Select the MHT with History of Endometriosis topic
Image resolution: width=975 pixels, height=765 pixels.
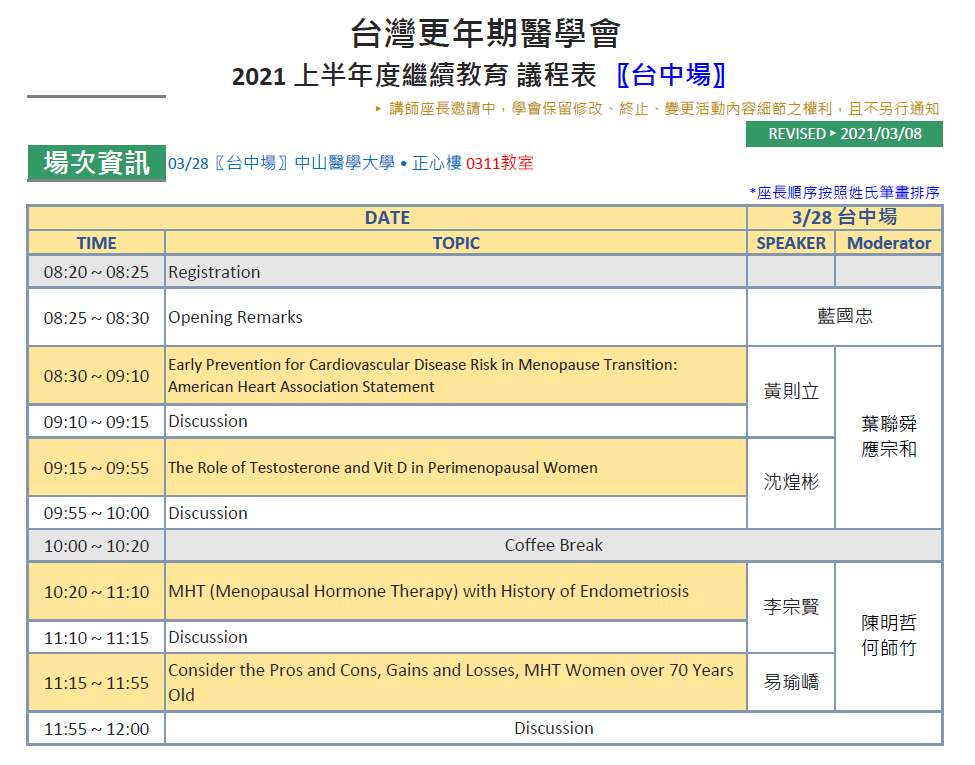click(428, 592)
